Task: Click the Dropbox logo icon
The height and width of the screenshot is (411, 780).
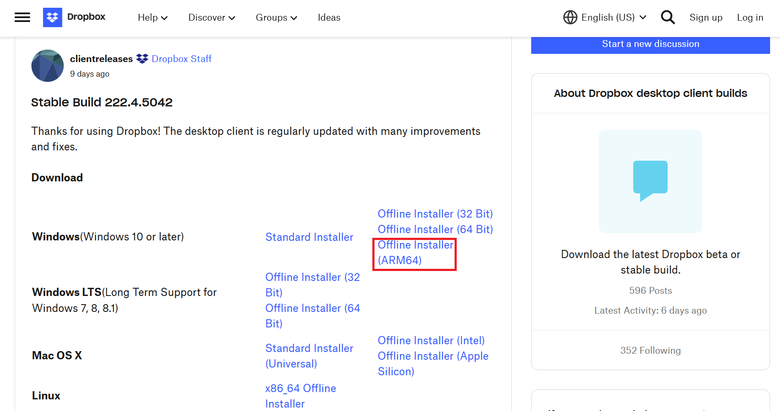Action: coord(52,17)
